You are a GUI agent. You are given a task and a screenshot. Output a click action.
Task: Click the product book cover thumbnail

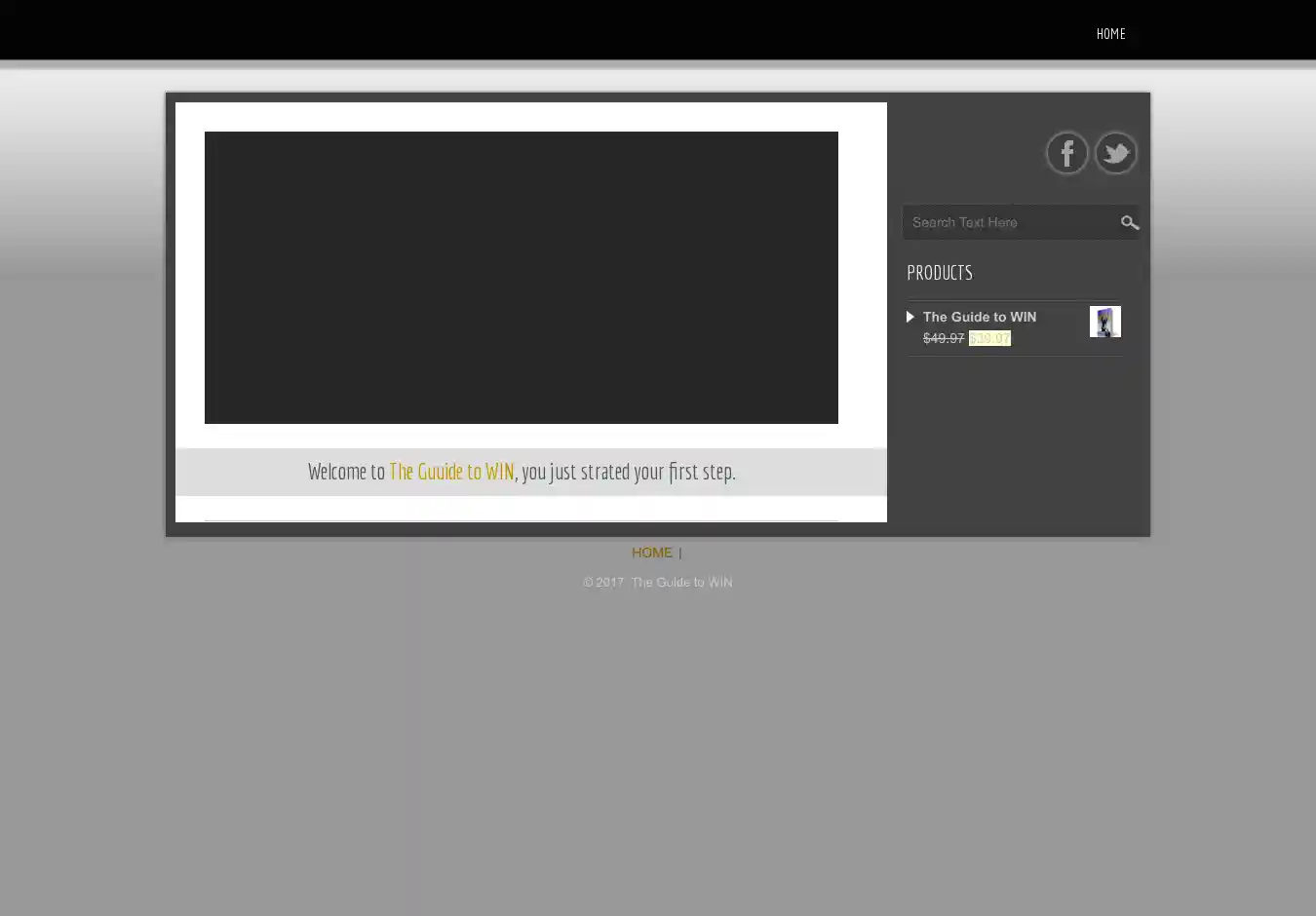coord(1104,322)
